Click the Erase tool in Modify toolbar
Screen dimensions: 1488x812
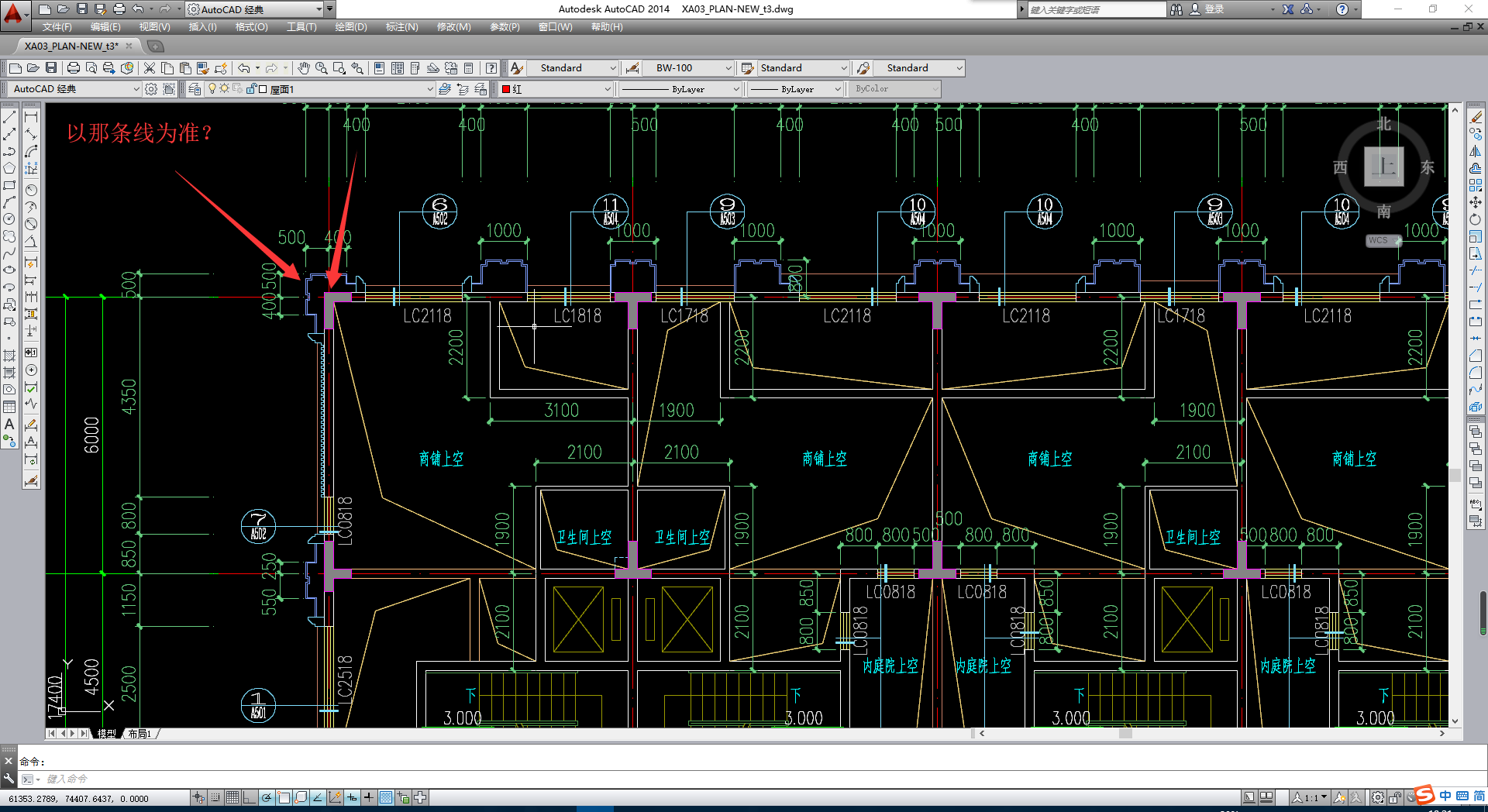[x=1476, y=117]
